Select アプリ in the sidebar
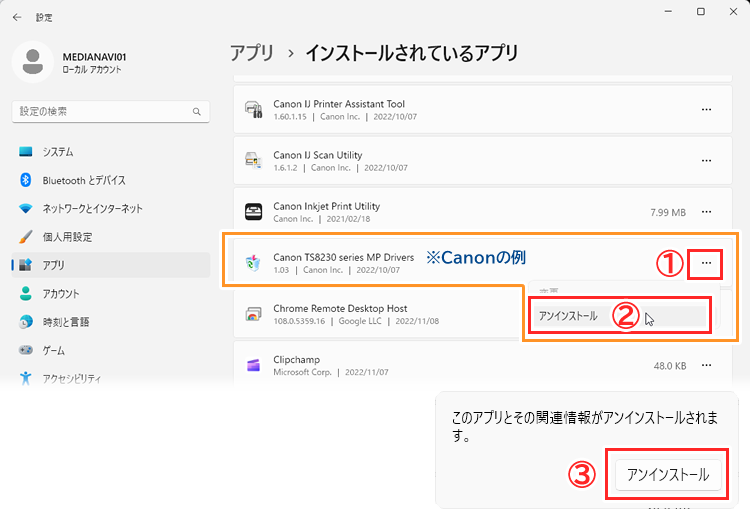Image resolution: width=750 pixels, height=516 pixels. pyautogui.click(x=110, y=265)
